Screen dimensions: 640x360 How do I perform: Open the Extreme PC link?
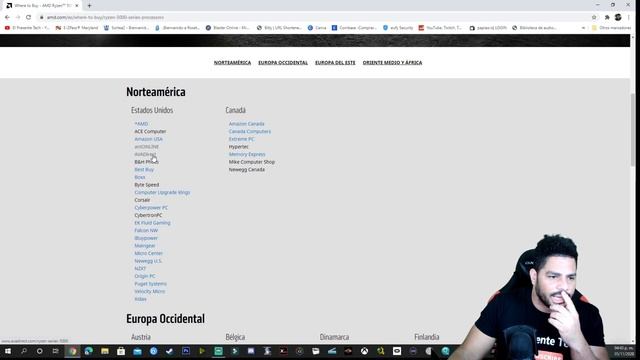coord(241,139)
